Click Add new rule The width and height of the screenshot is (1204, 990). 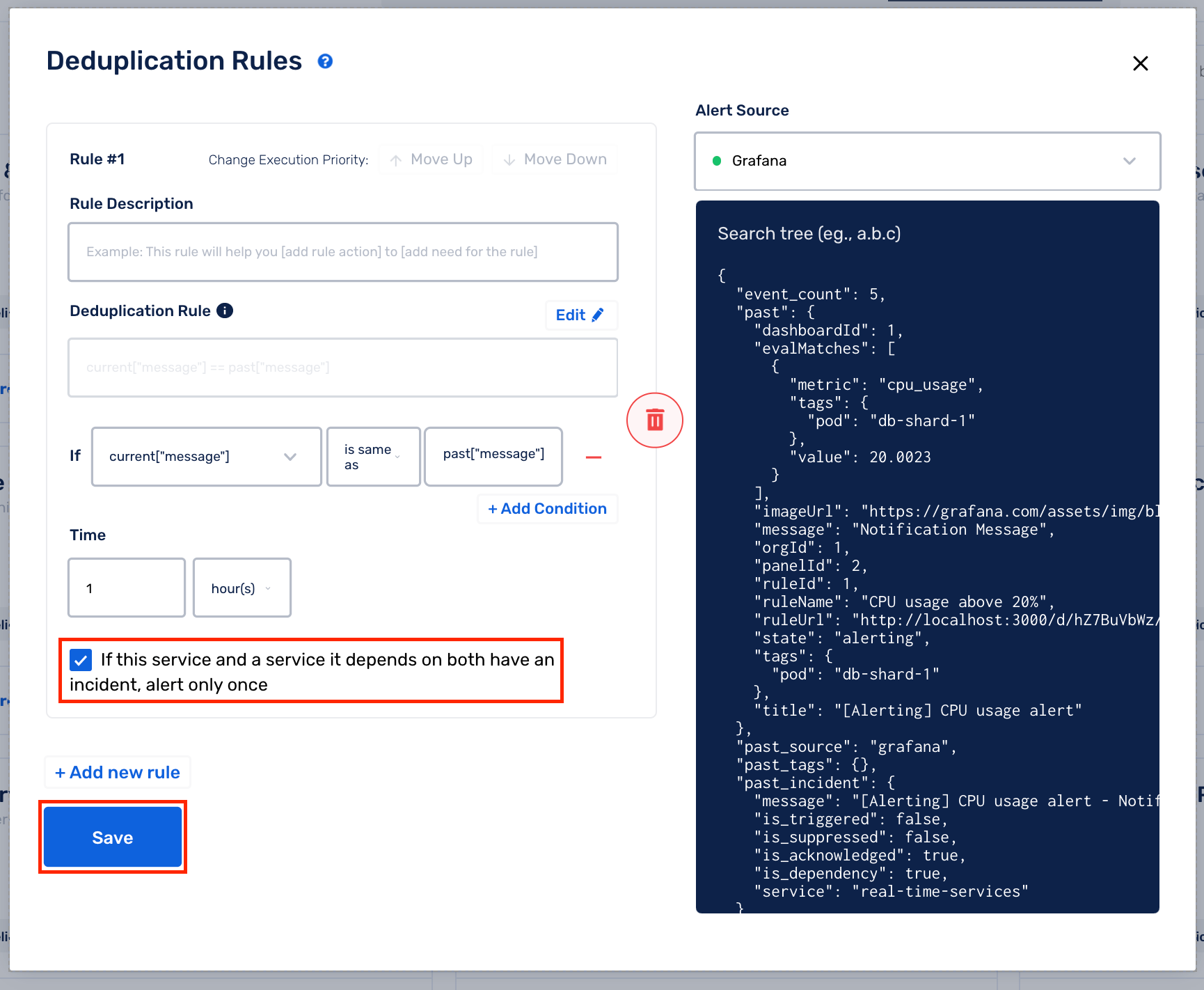coord(118,772)
